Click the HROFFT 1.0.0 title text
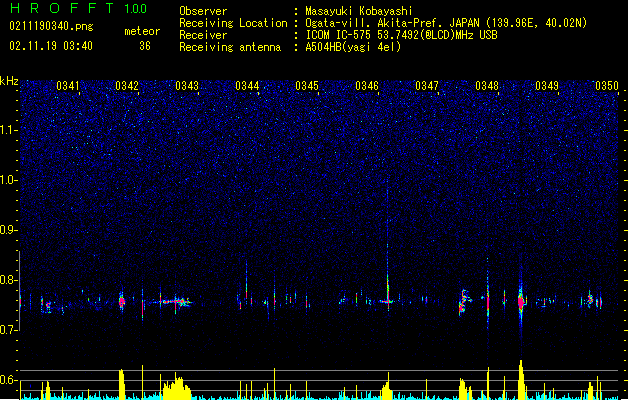Image resolution: width=629 pixels, height=400 pixels. pyautogui.click(x=78, y=8)
